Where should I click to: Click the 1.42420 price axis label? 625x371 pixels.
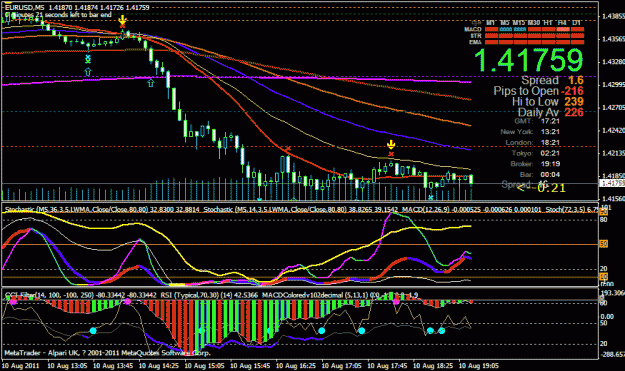pyautogui.click(x=613, y=130)
